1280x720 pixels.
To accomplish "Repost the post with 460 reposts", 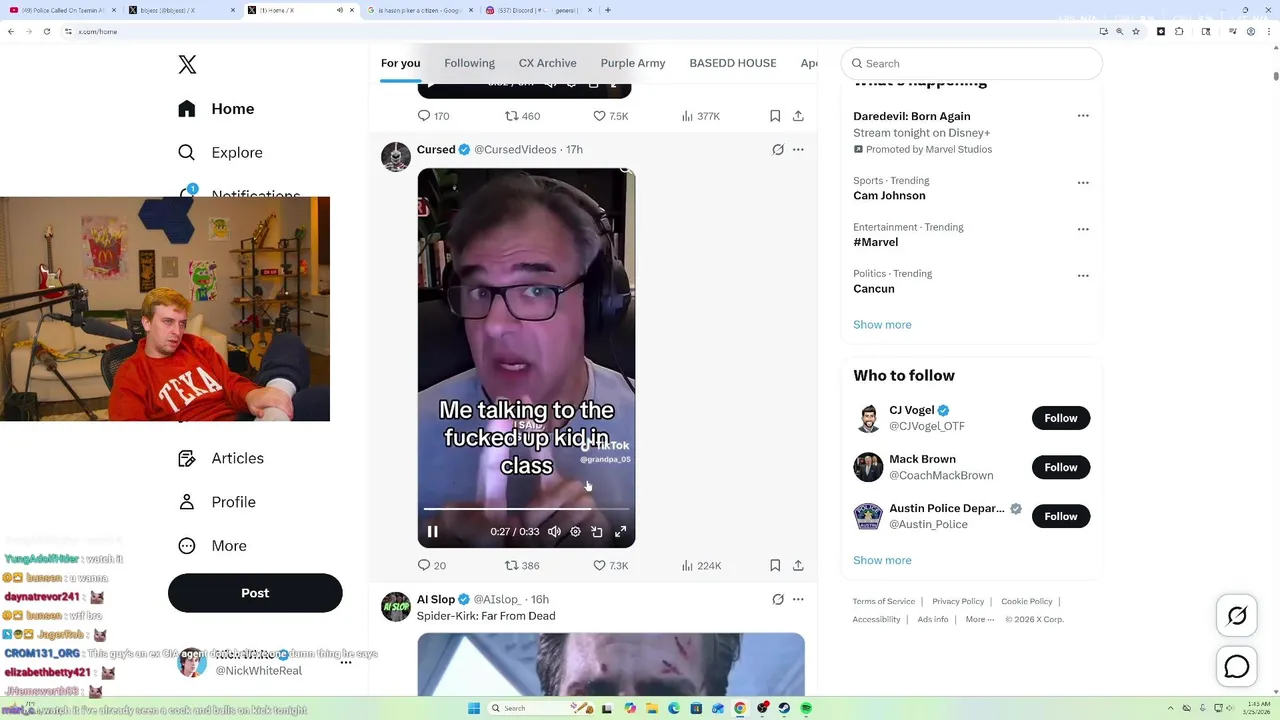I will [x=522, y=116].
